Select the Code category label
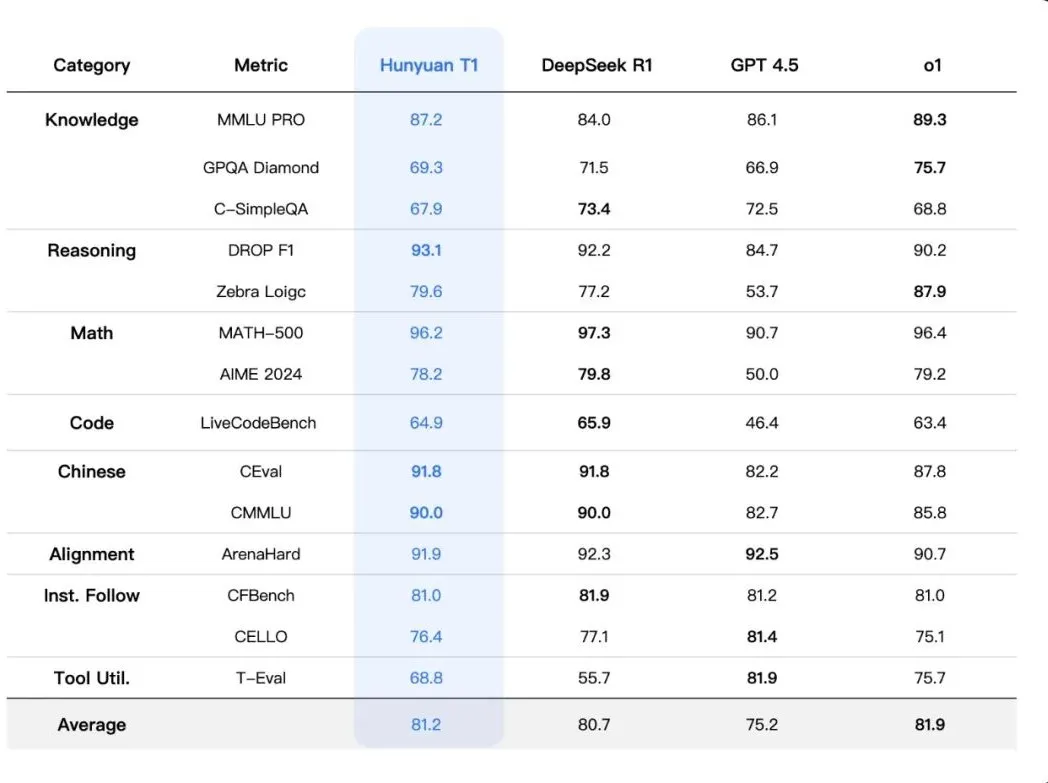The image size is (1048, 783). [92, 423]
